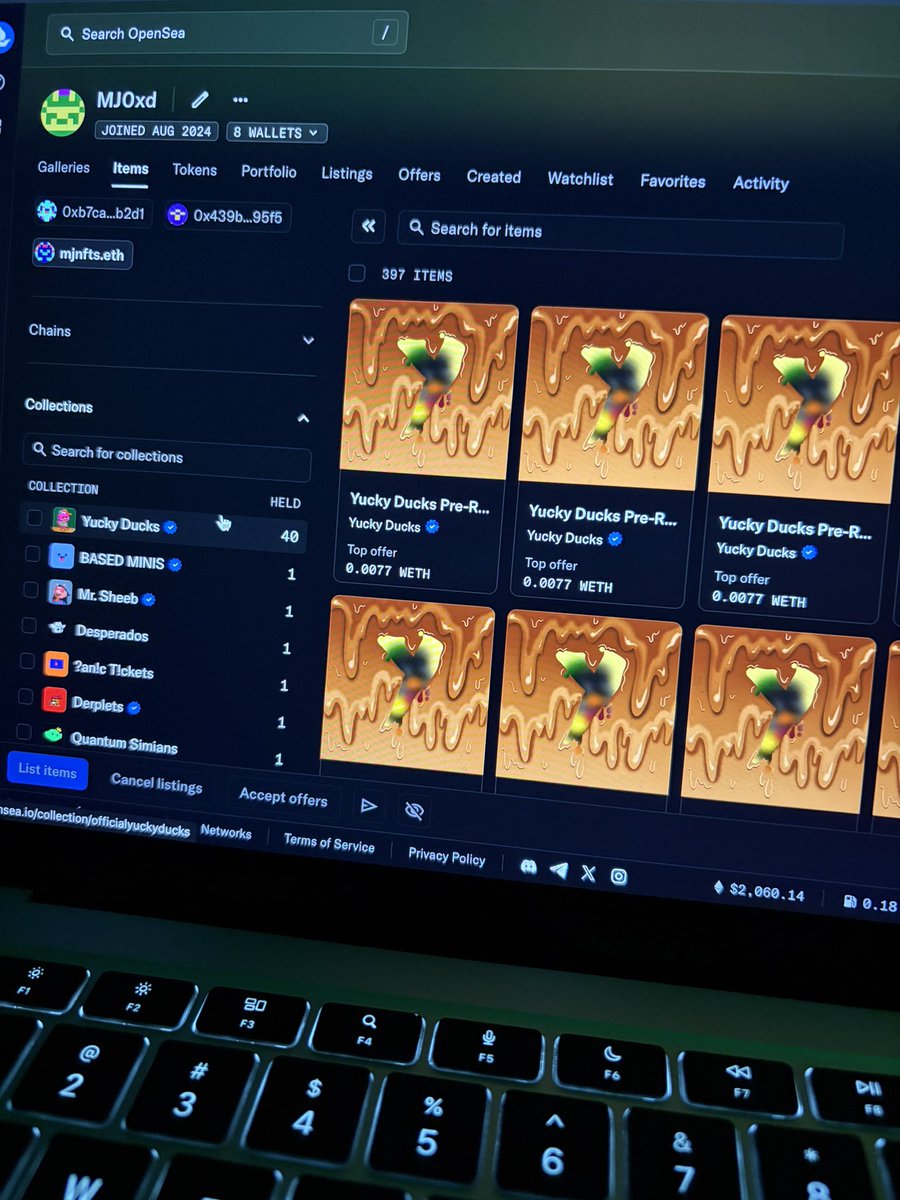Click the gas price icon in footer
Image resolution: width=900 pixels, height=1200 pixels.
[x=849, y=900]
